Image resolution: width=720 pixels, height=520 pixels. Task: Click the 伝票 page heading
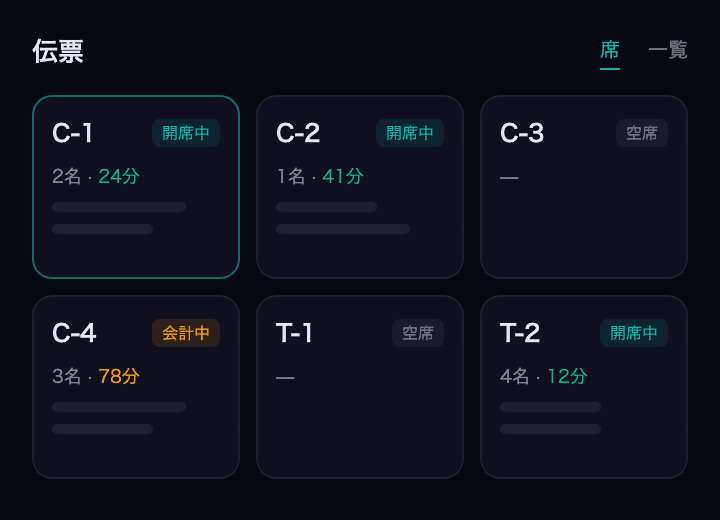pyautogui.click(x=58, y=51)
